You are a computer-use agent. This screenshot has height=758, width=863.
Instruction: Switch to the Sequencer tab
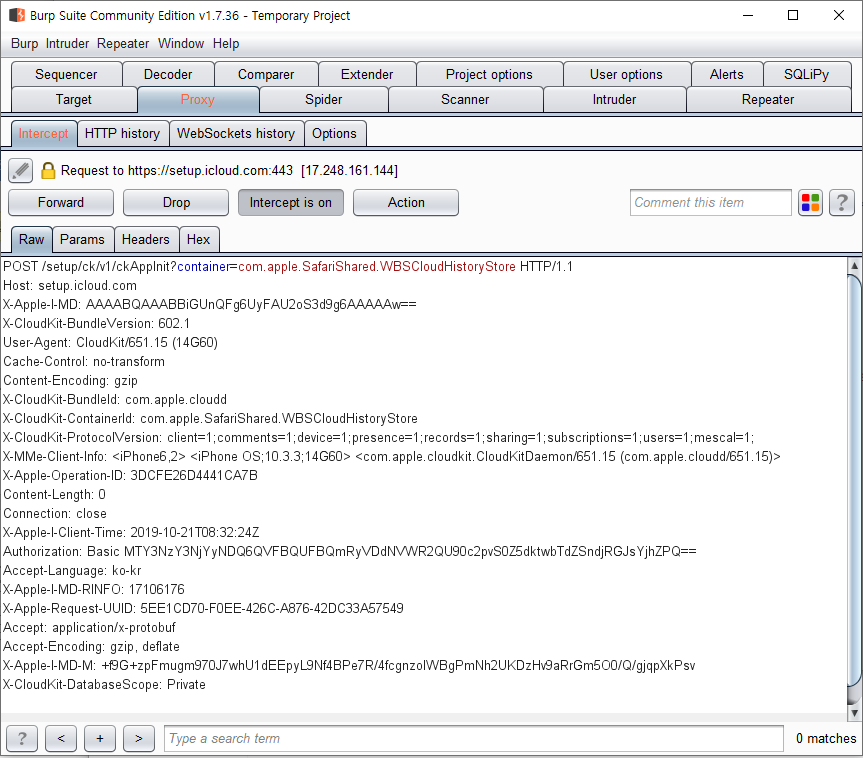point(66,74)
